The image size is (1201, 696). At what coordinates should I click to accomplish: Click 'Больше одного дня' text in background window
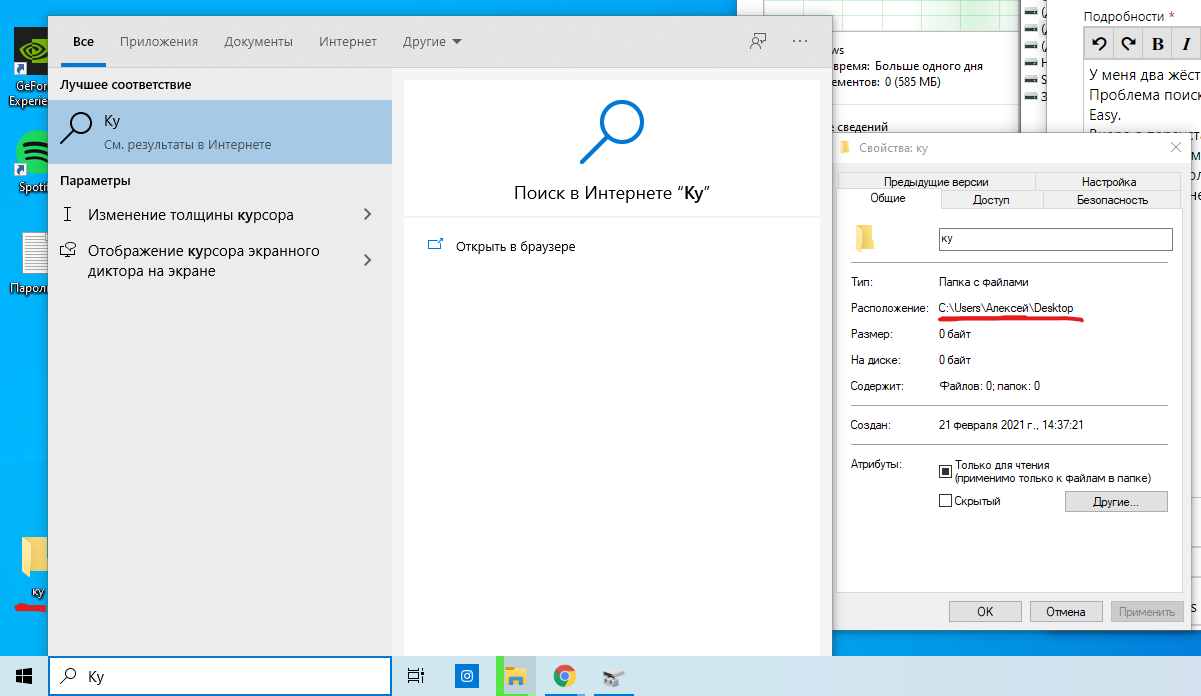pos(929,65)
